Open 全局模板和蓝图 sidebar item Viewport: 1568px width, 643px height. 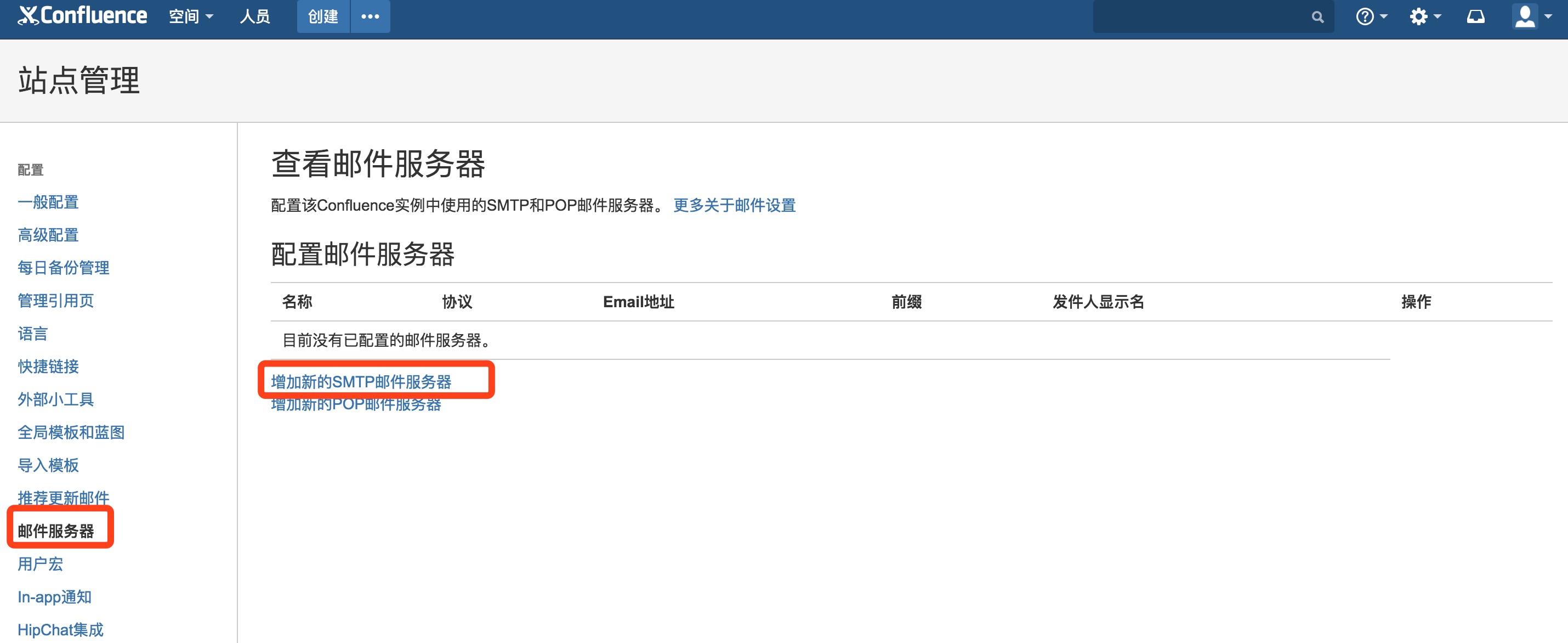(71, 432)
